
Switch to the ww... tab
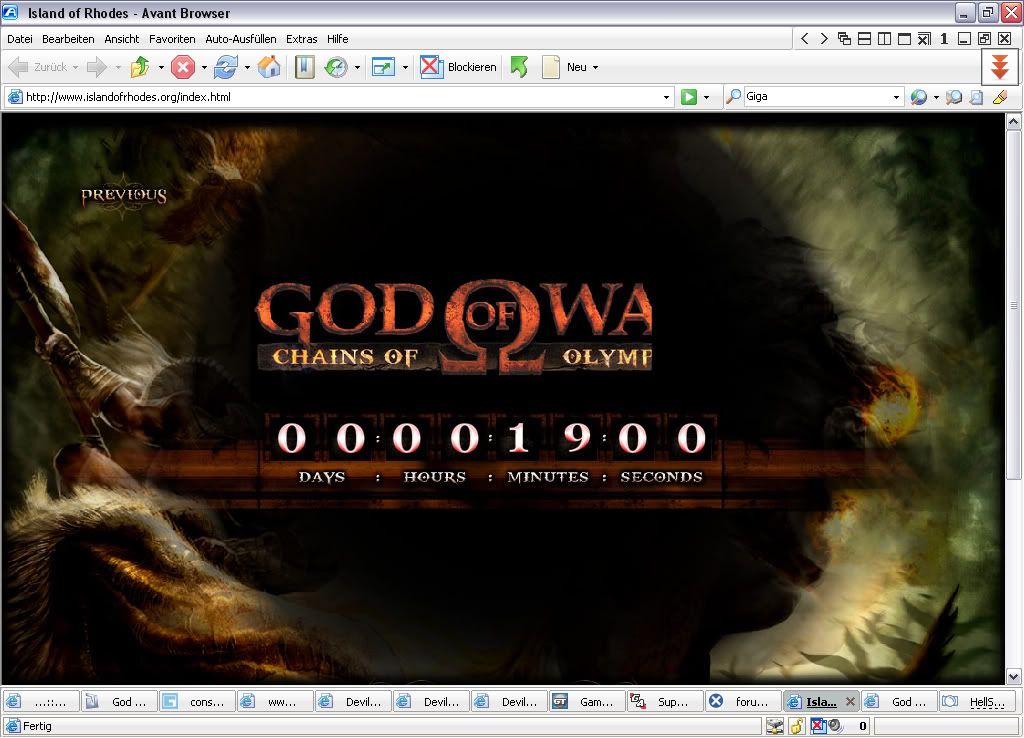[274, 702]
